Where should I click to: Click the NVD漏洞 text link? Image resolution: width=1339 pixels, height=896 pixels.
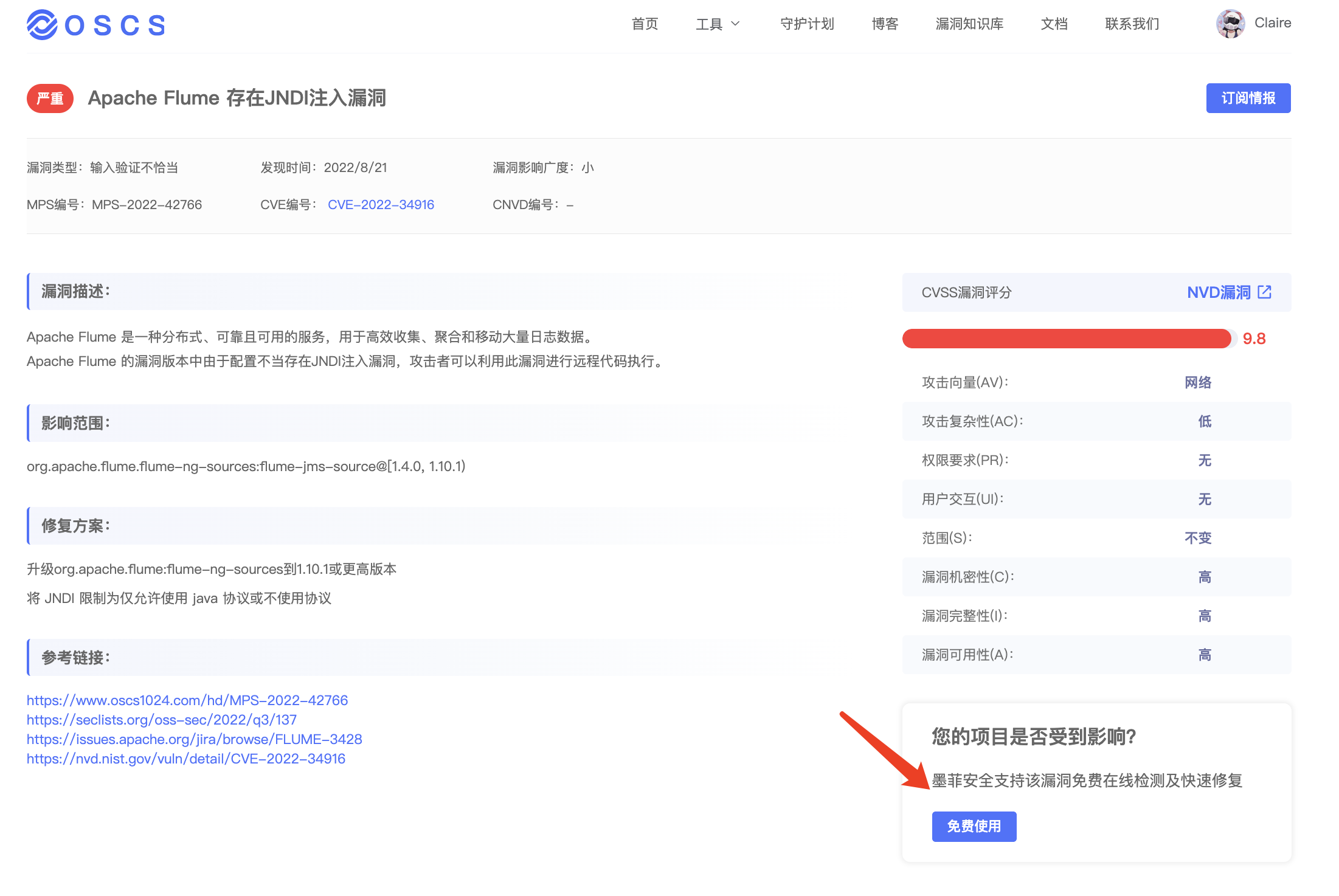tap(1218, 292)
